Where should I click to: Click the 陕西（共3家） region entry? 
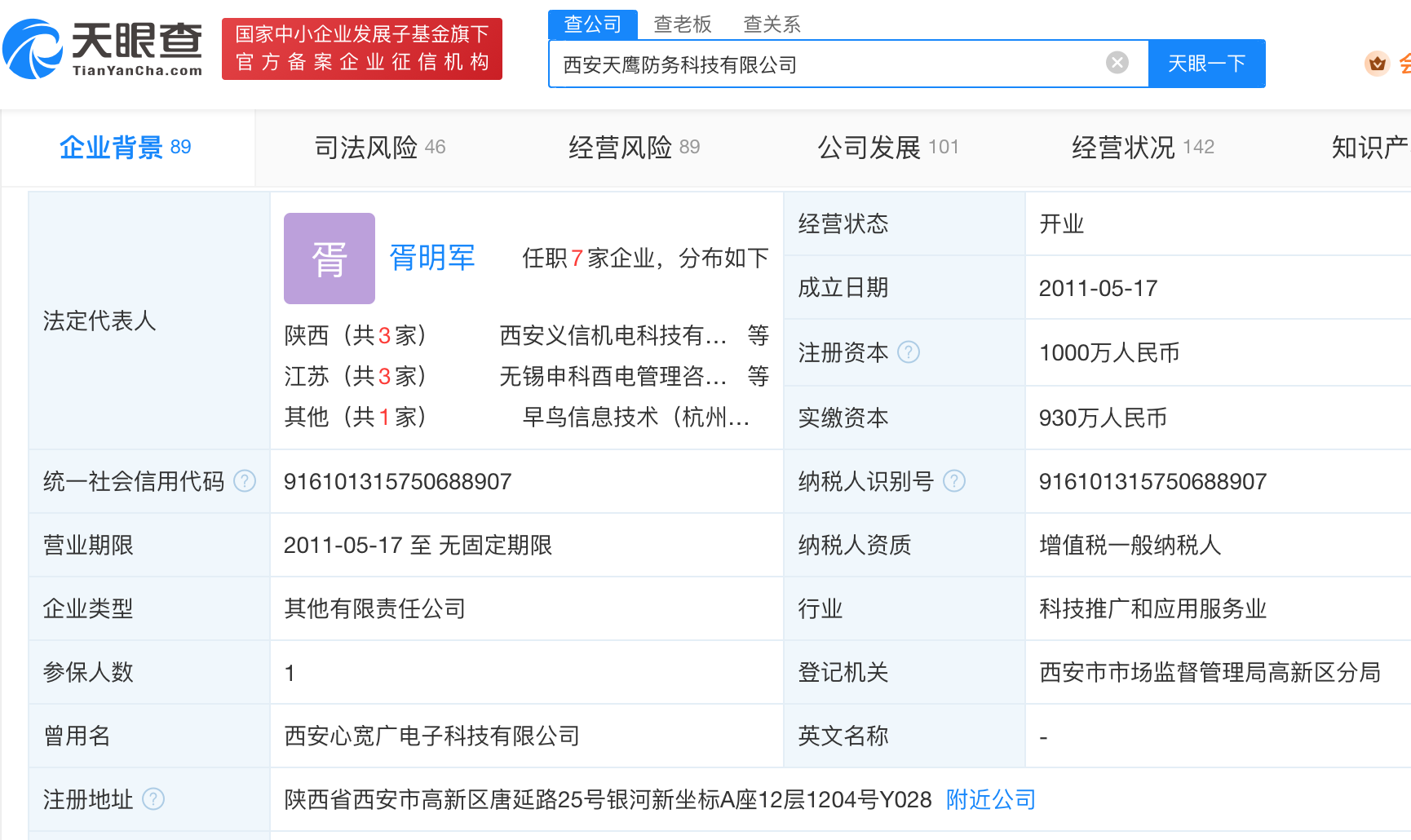coord(356,335)
